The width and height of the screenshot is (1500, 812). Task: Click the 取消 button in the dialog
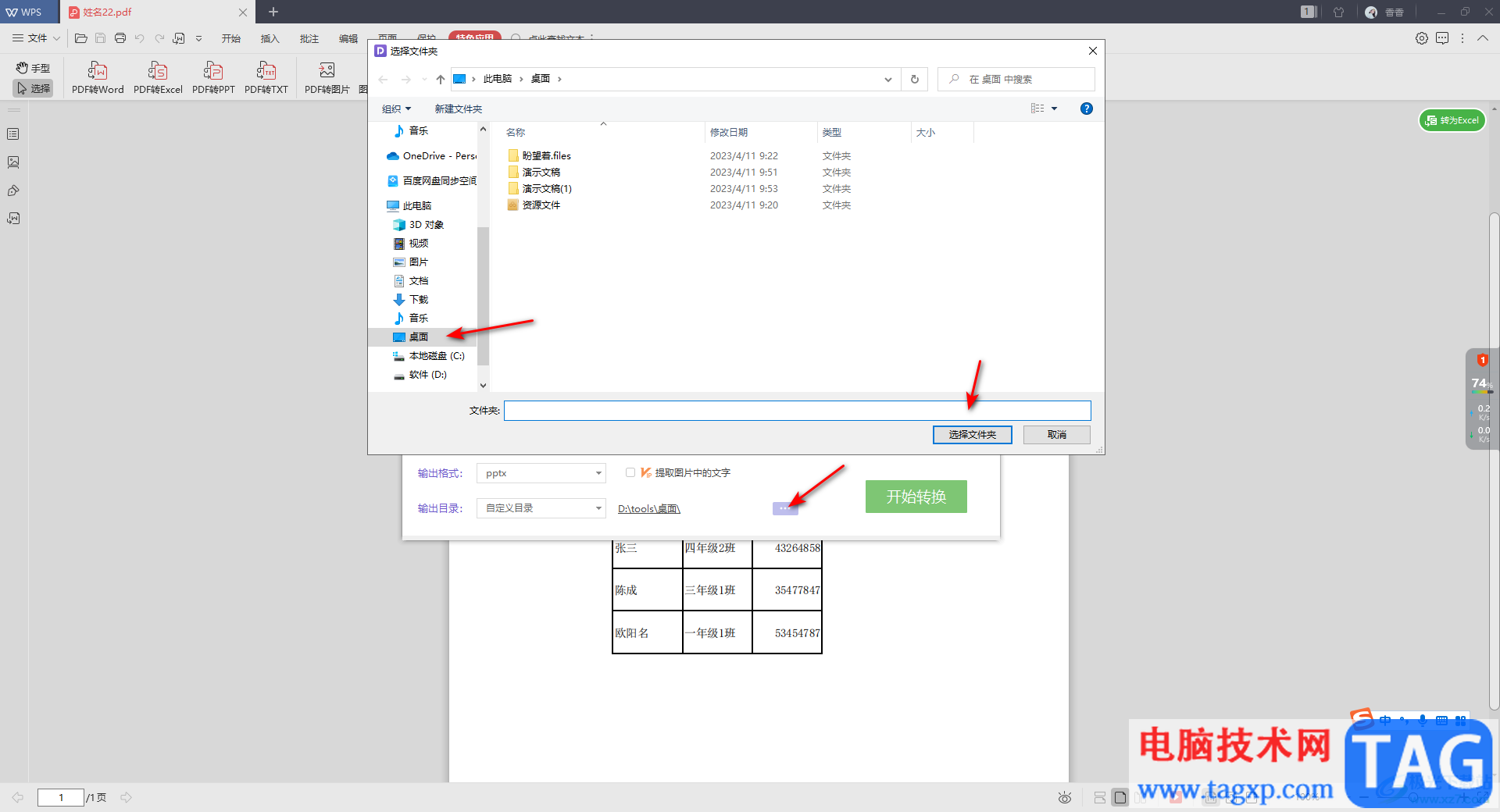tap(1056, 435)
